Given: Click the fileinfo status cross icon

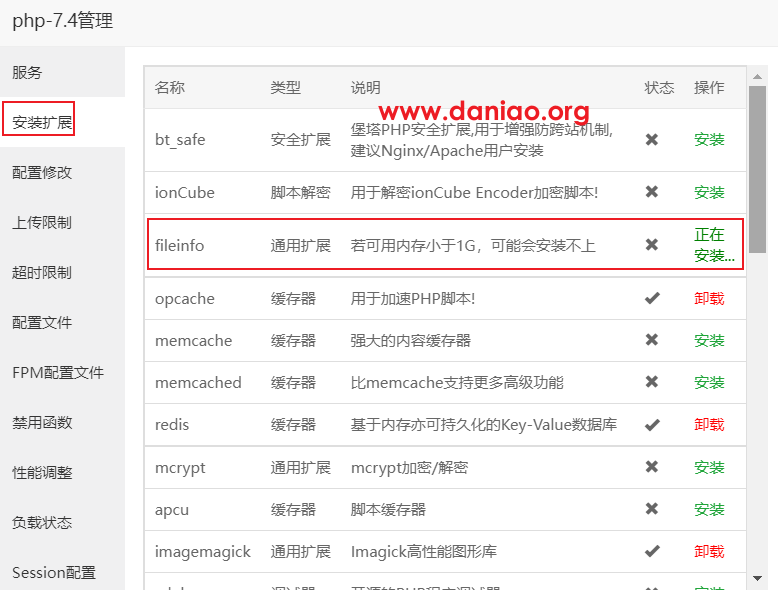Looking at the screenshot, I should (651, 244).
